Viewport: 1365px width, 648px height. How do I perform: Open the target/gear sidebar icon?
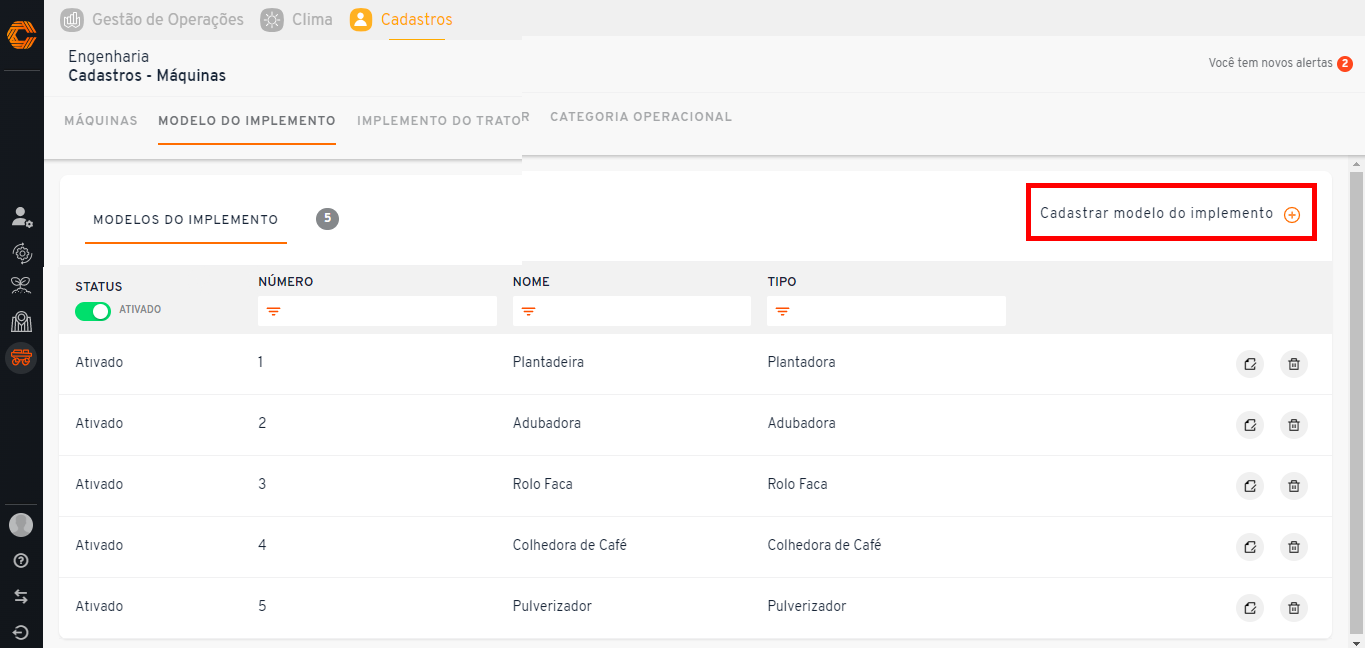coord(21,252)
